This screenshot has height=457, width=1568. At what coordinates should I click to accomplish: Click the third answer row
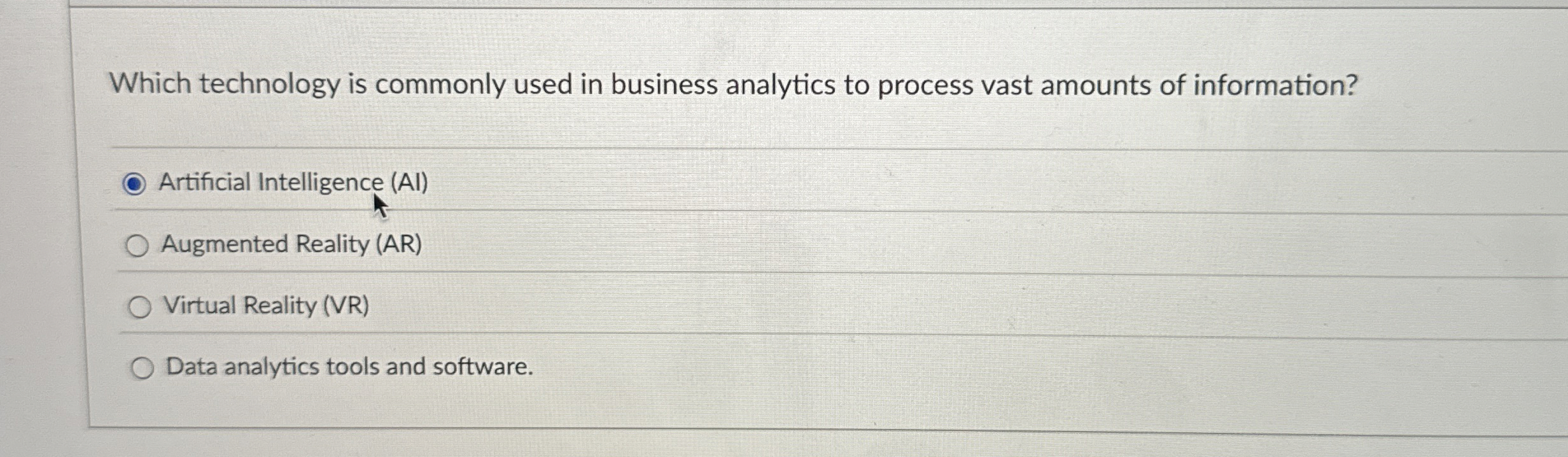(509, 306)
